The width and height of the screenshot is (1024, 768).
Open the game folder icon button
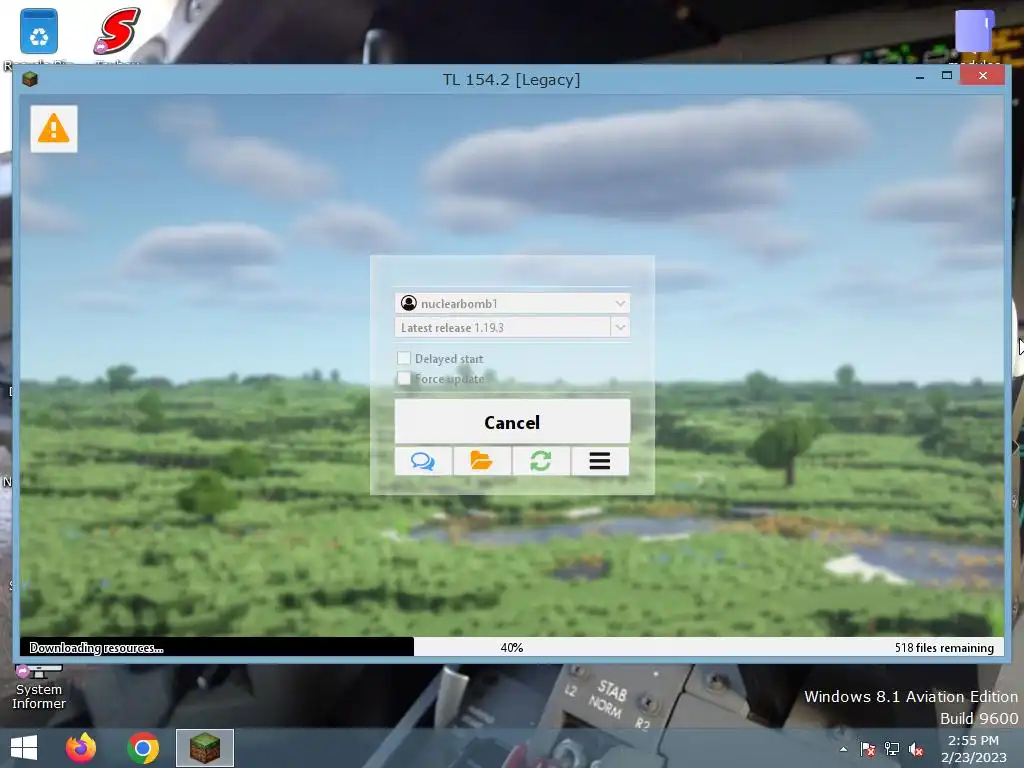click(x=482, y=461)
